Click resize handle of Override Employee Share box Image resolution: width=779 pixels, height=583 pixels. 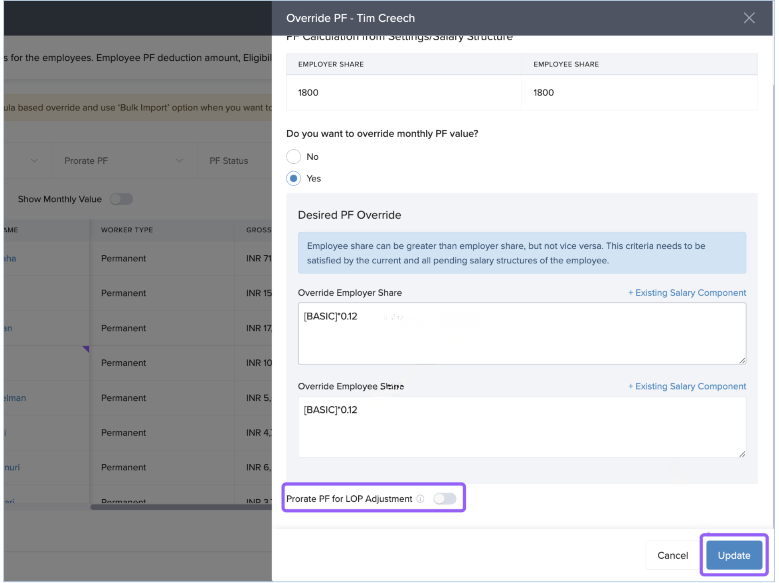point(741,453)
